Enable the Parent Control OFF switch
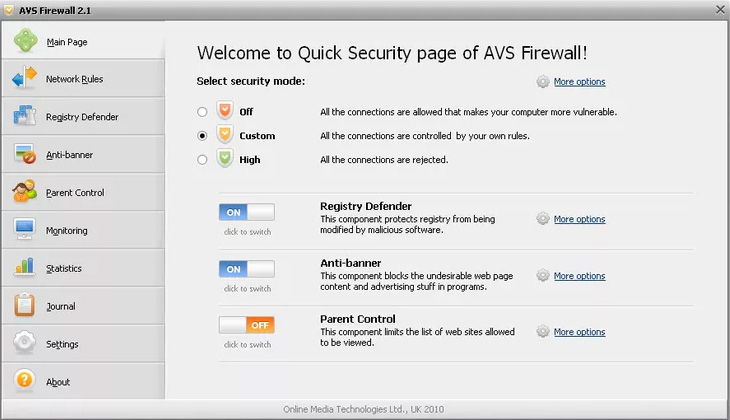 click(x=247, y=325)
